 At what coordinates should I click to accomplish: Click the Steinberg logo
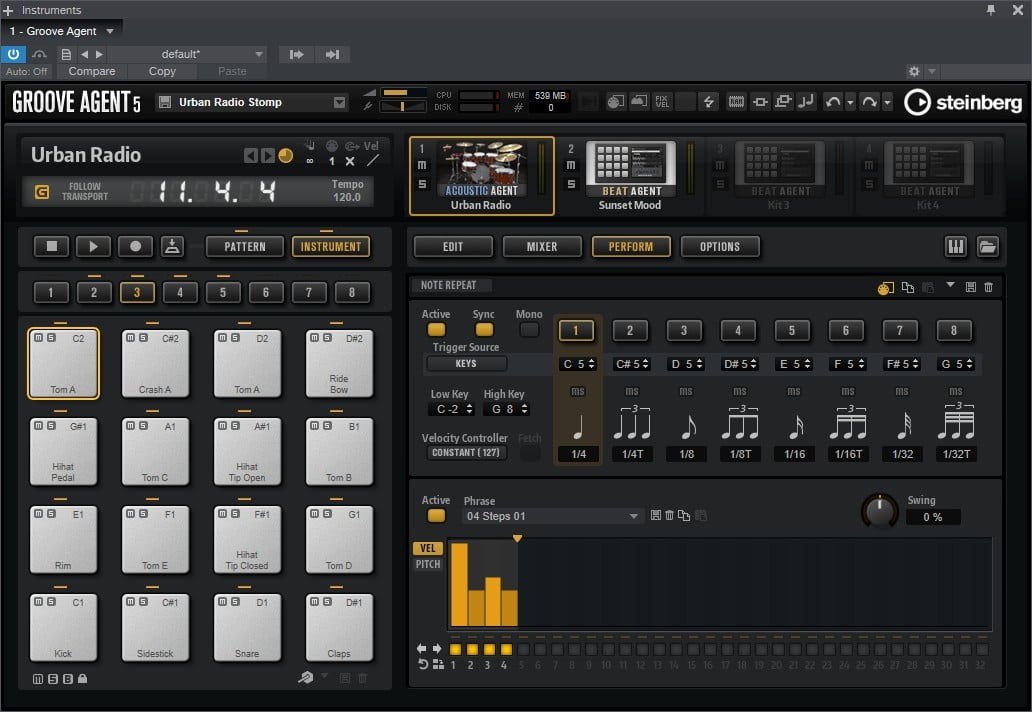963,103
